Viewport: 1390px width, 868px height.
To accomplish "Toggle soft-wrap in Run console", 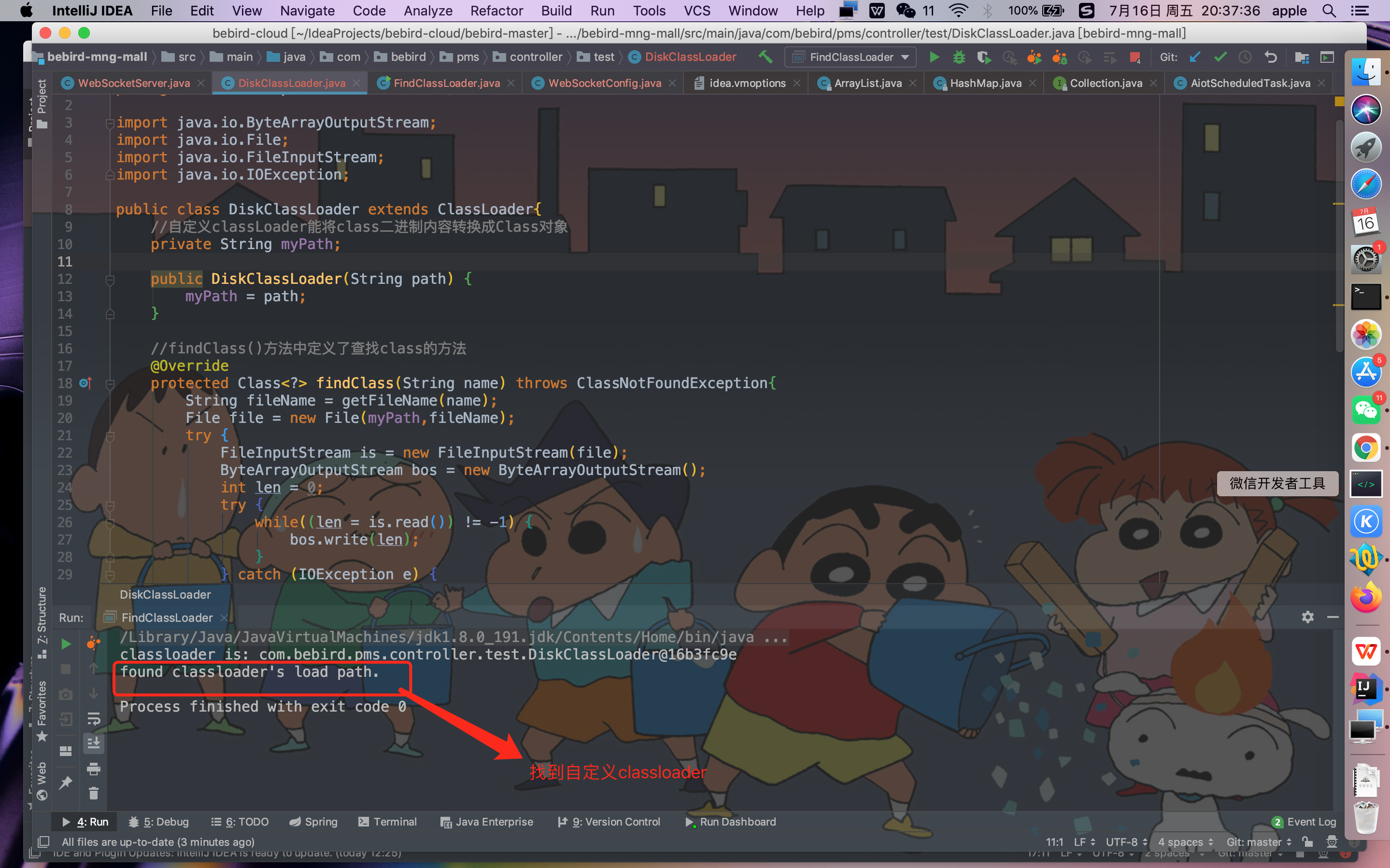I will [x=94, y=719].
